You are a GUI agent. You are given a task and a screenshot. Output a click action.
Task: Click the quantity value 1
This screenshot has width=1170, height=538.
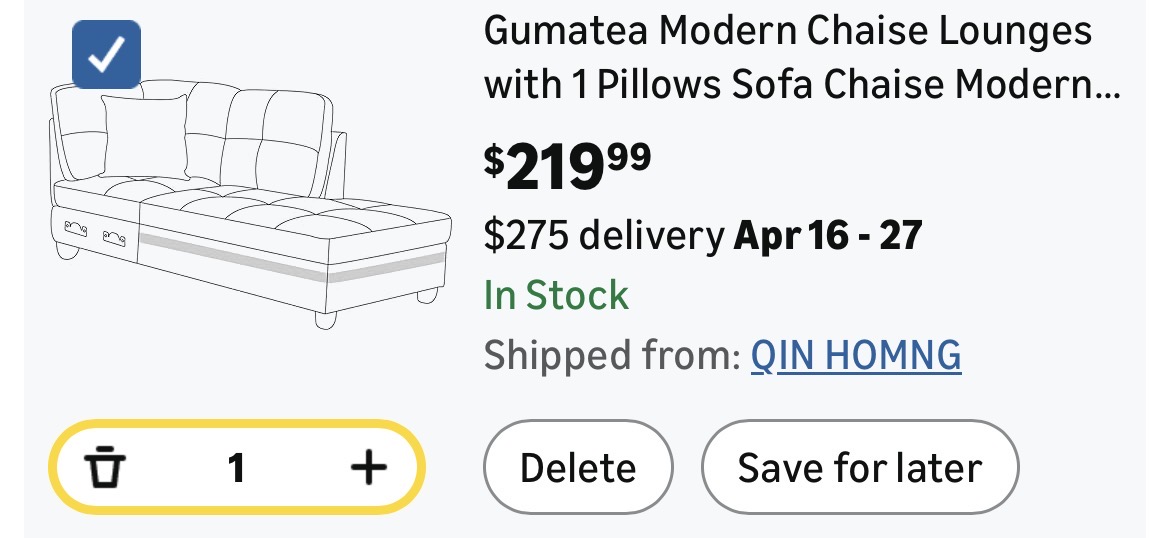(236, 467)
